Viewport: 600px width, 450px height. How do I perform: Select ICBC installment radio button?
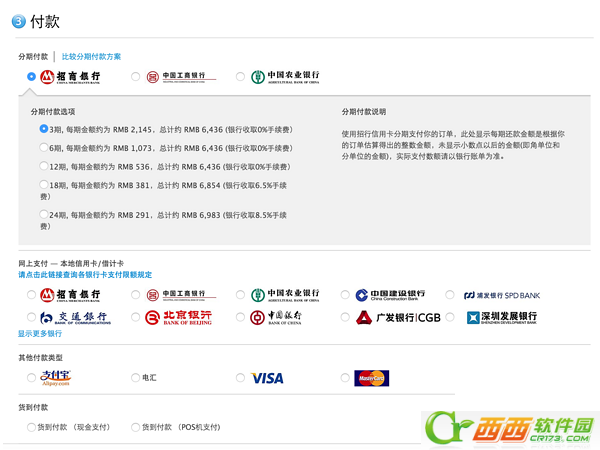[x=135, y=77]
